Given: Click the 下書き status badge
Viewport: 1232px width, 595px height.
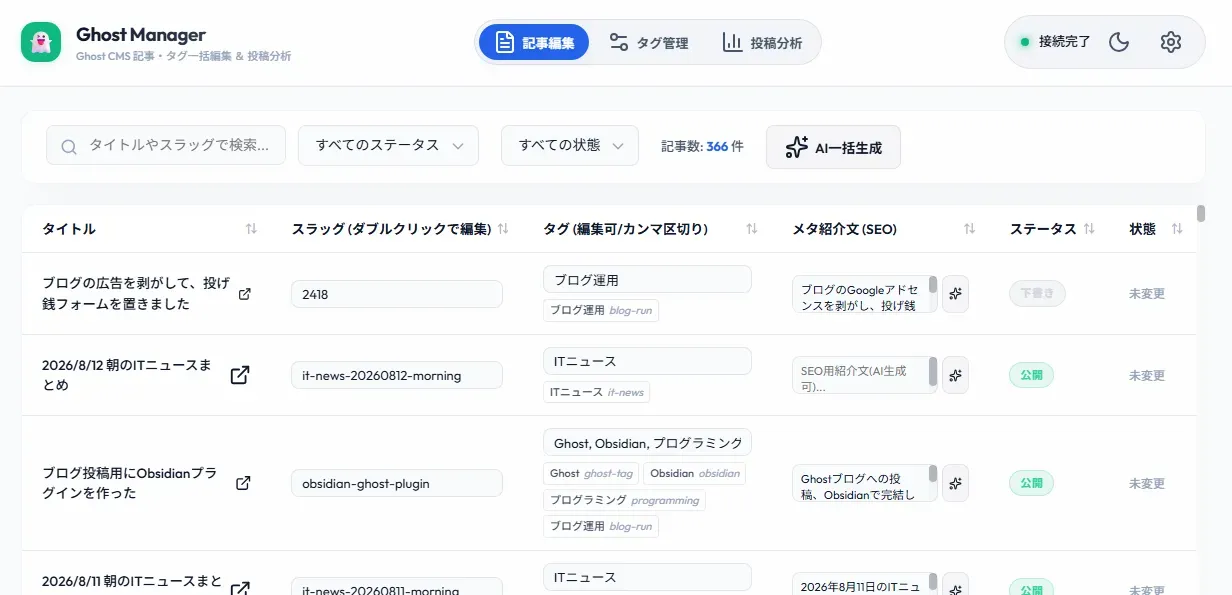Looking at the screenshot, I should pyautogui.click(x=1037, y=294).
